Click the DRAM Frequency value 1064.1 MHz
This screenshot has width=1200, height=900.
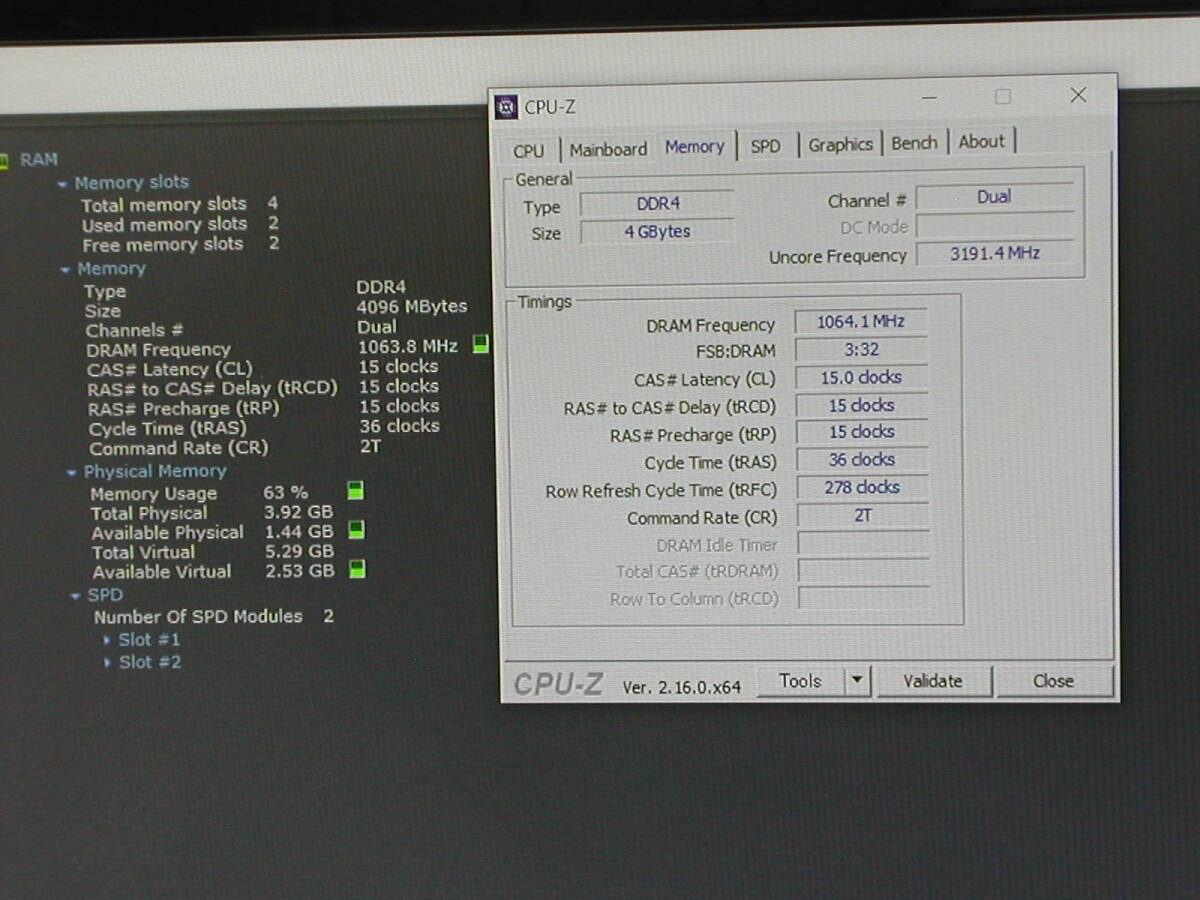[x=860, y=322]
